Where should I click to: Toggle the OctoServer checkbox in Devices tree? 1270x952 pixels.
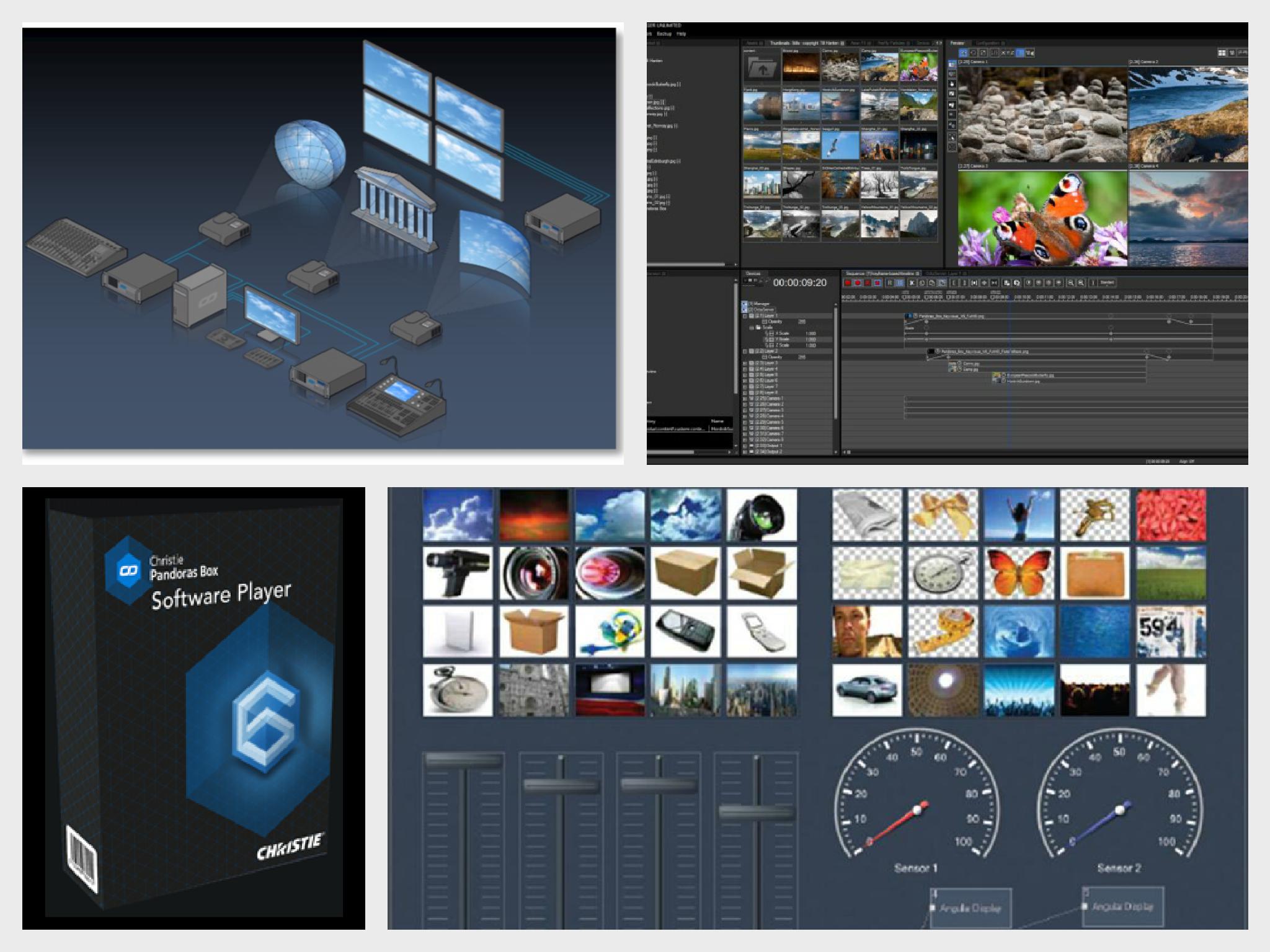point(745,309)
